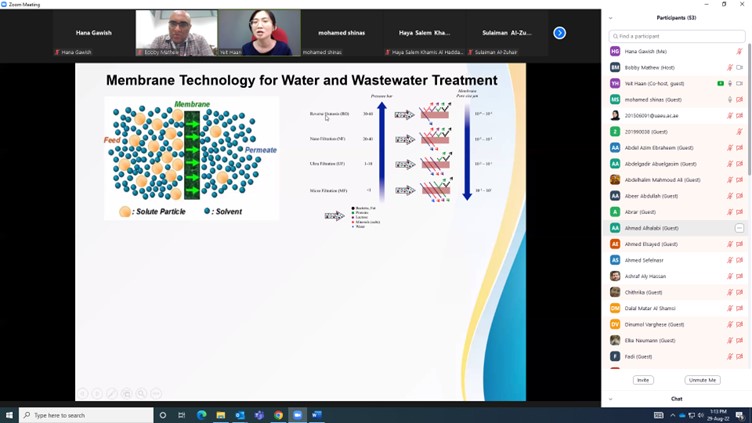Click the Invite button
This screenshot has height=423, width=752.
(643, 380)
